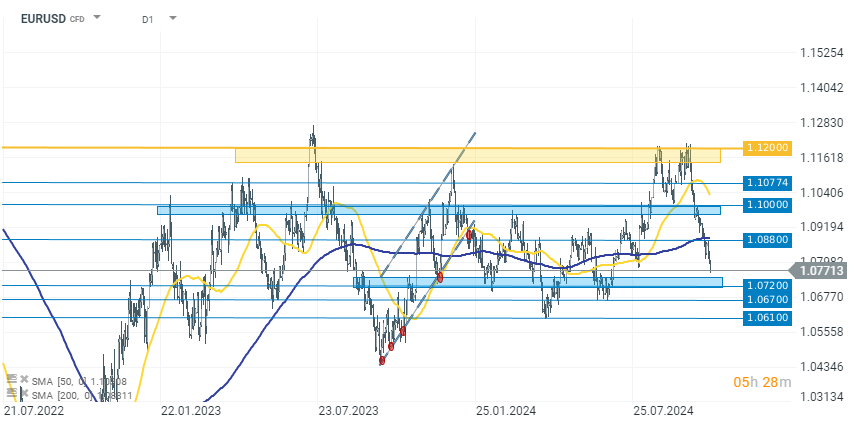Select the blue support zone rectangle at 1.07200

538,282
